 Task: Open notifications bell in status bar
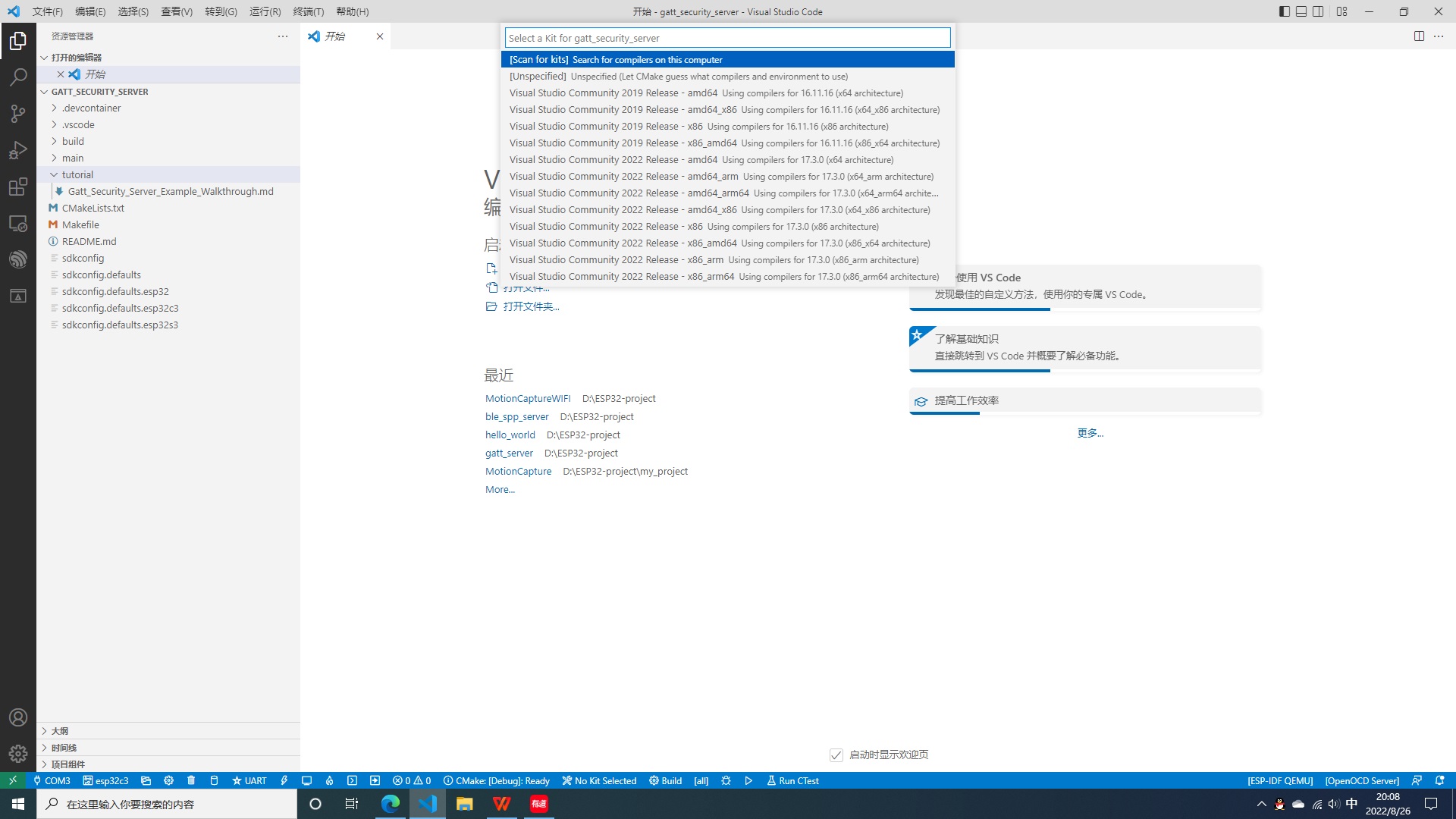[1439, 780]
